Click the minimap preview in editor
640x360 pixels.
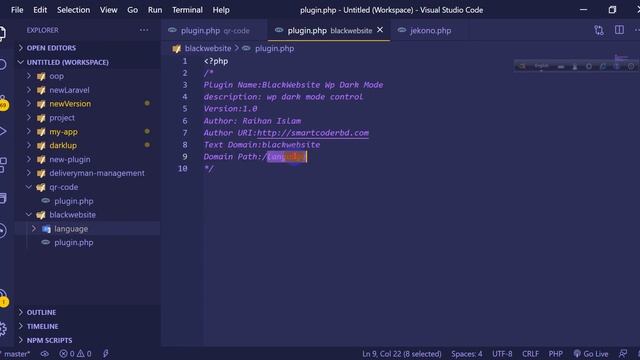(x=621, y=58)
